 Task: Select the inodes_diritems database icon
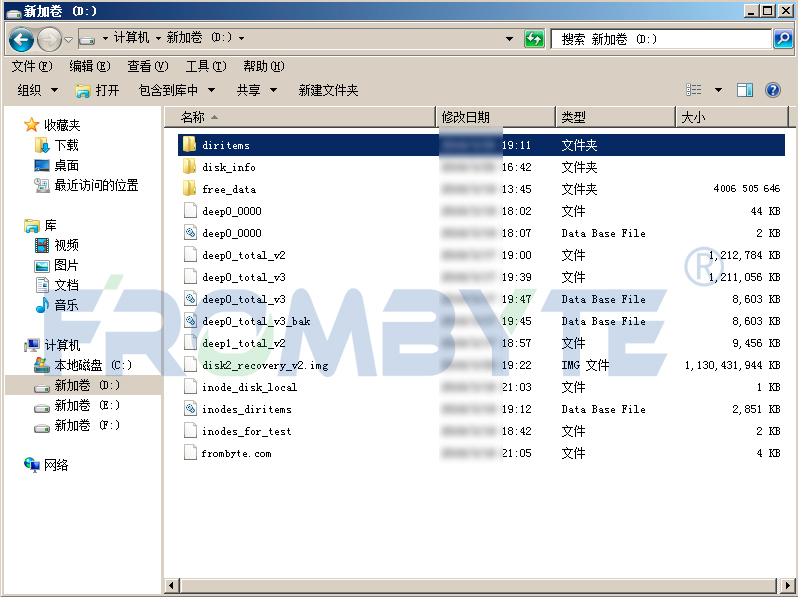coord(190,409)
